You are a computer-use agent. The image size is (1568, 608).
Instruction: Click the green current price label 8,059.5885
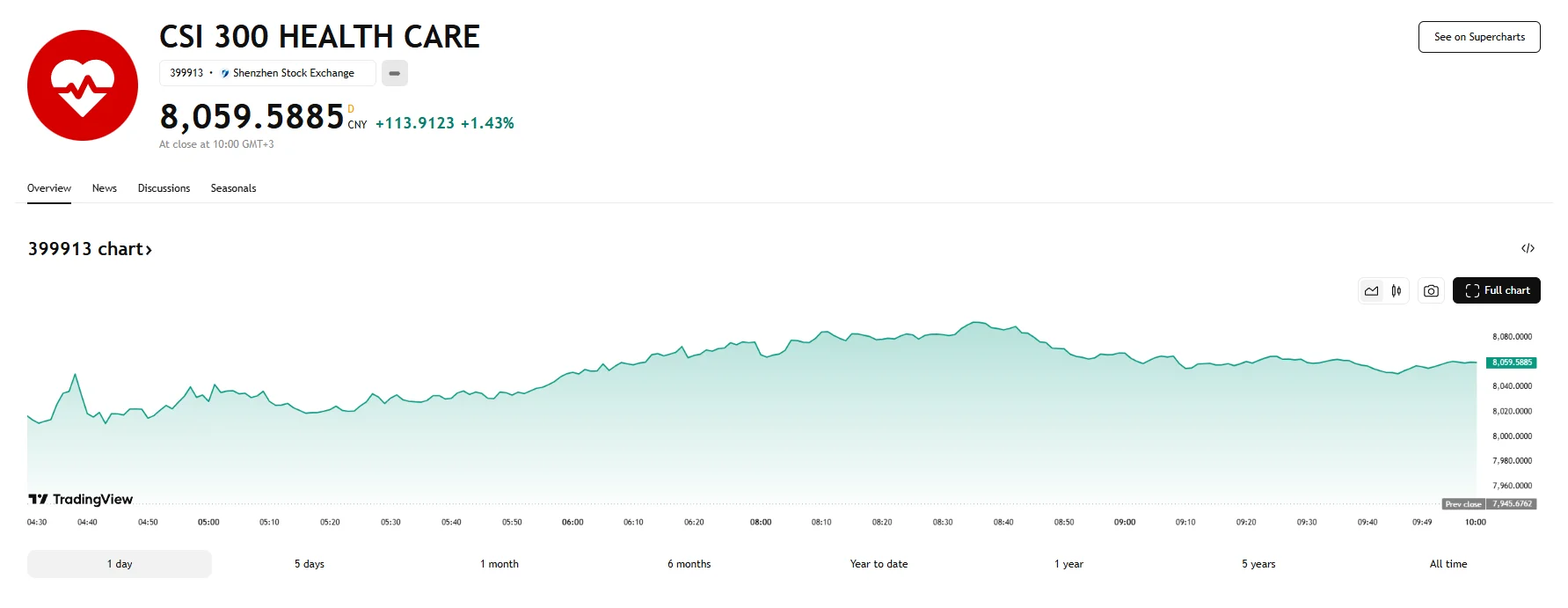(1511, 363)
